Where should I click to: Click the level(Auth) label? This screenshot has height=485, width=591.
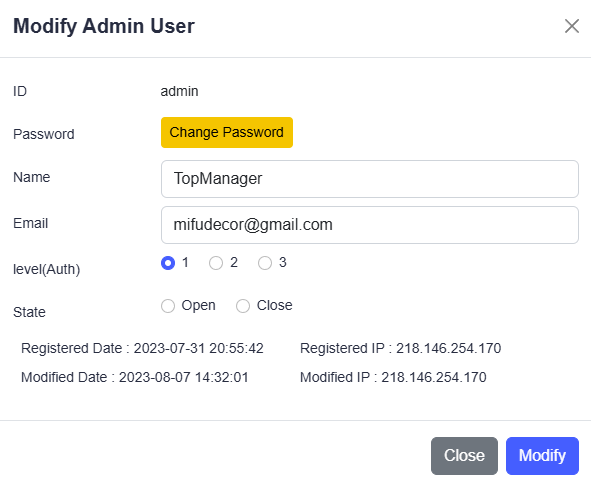tap(46, 269)
